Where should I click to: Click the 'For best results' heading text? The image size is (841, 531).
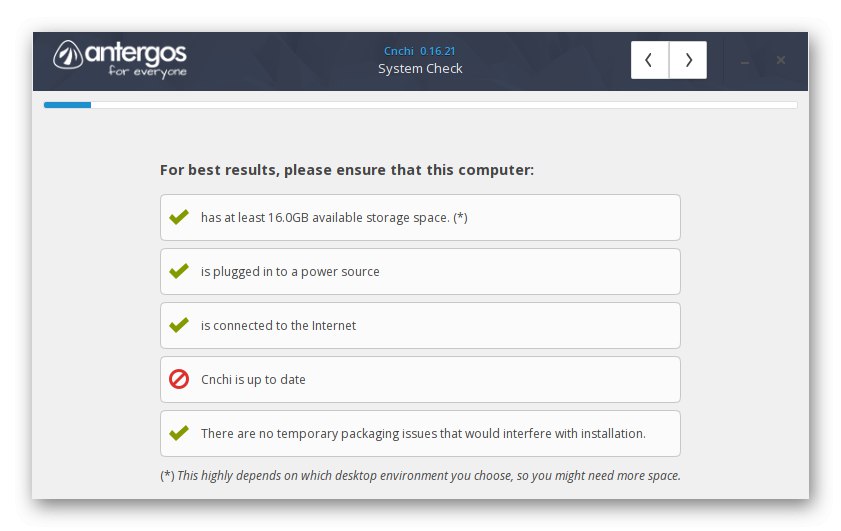347,170
